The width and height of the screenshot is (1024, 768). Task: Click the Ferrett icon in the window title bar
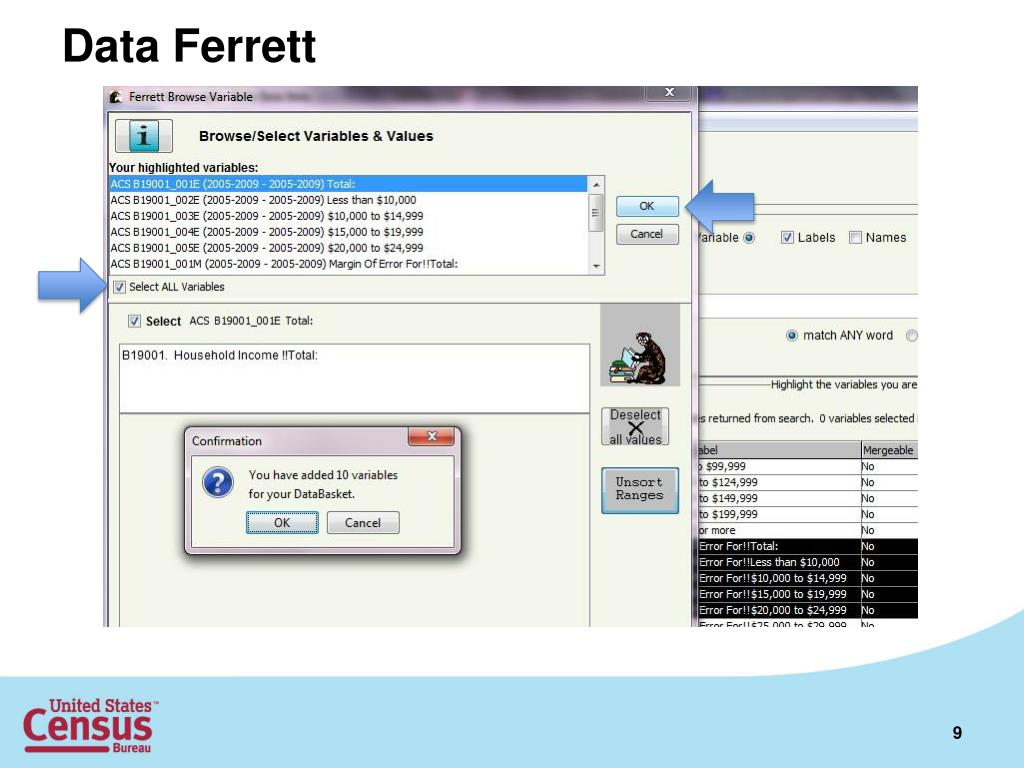114,97
